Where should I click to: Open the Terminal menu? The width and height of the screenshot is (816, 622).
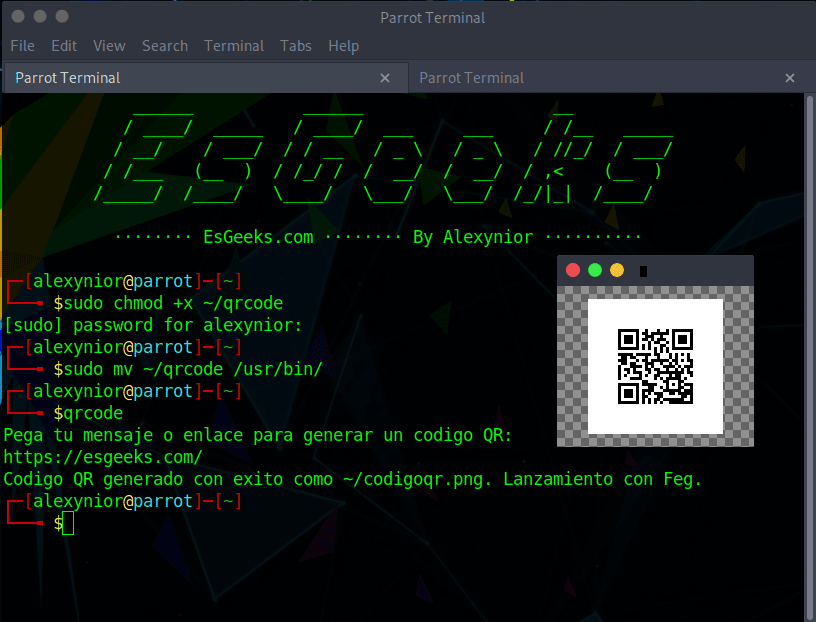(x=233, y=46)
